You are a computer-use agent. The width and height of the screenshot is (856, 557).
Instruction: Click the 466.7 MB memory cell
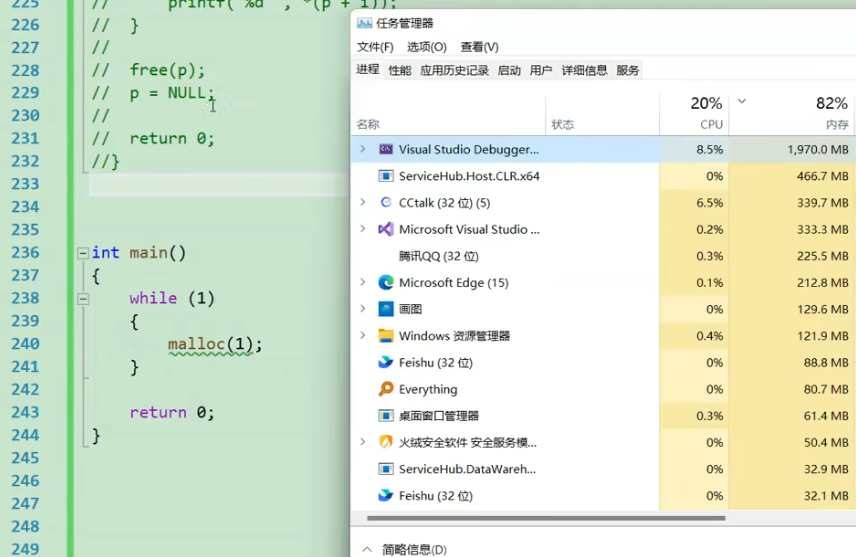pyautogui.click(x=792, y=176)
